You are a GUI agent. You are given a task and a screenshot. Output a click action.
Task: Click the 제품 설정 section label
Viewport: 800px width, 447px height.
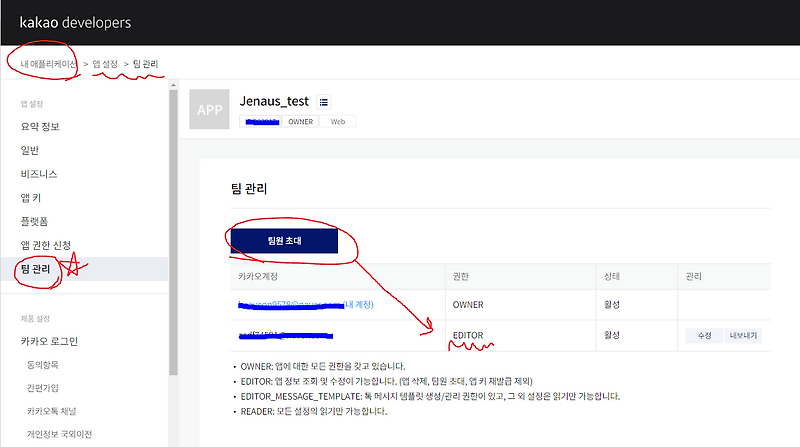point(35,318)
